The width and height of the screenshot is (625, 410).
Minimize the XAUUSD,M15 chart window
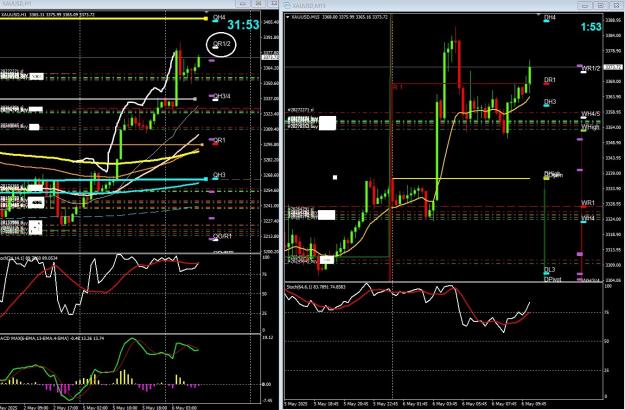(x=584, y=5)
